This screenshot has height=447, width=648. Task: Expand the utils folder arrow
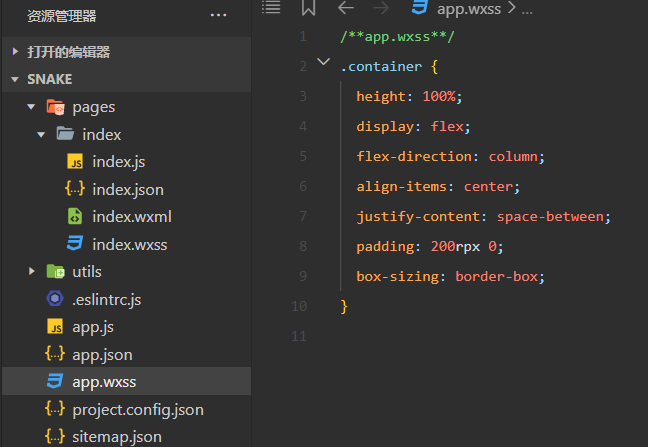point(31,271)
